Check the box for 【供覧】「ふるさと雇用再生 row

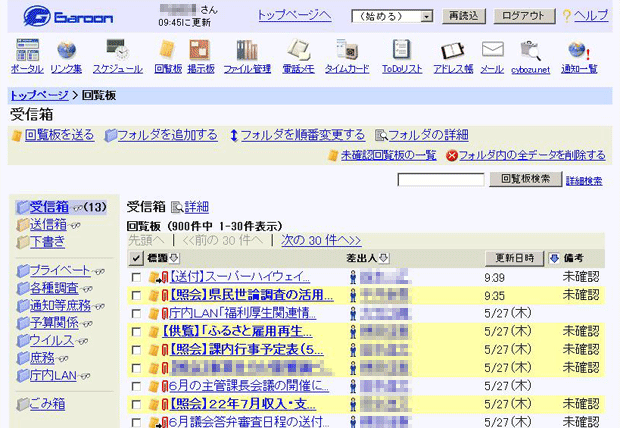(136, 331)
